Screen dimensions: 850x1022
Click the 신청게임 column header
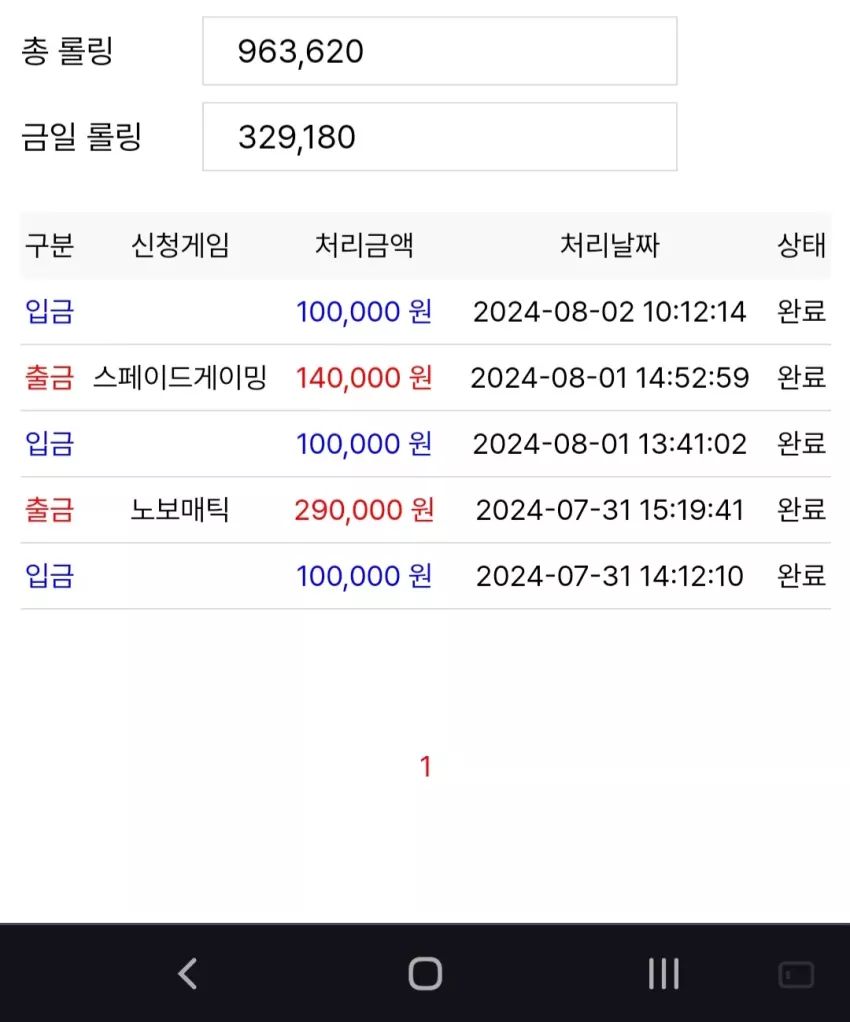(181, 246)
